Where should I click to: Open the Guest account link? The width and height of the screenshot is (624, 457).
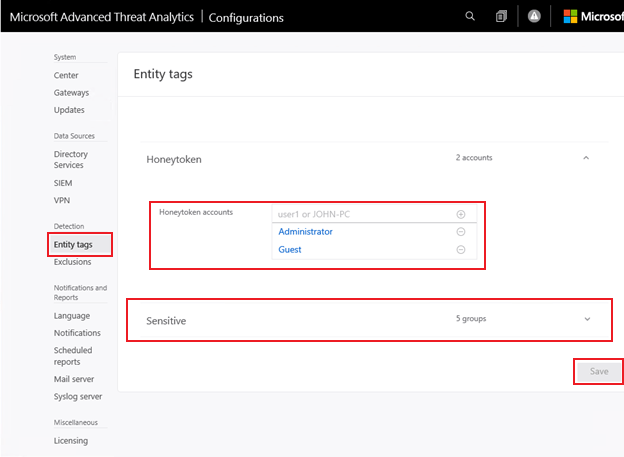click(290, 250)
